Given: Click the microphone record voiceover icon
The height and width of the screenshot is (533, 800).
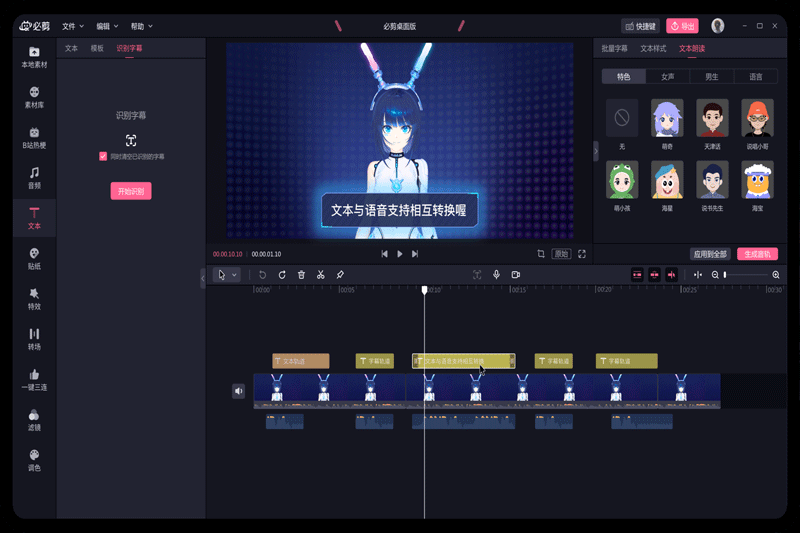Looking at the screenshot, I should [496, 274].
